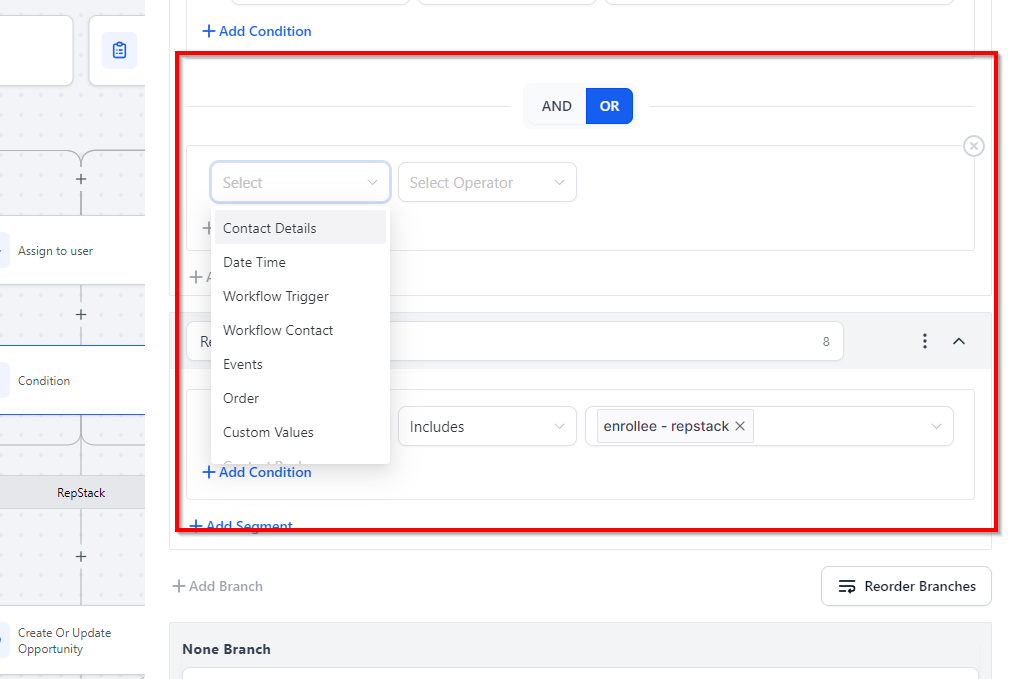Image resolution: width=1010 pixels, height=679 pixels.
Task: Remove the 'enrollee - repstack' tag
Action: click(x=740, y=426)
